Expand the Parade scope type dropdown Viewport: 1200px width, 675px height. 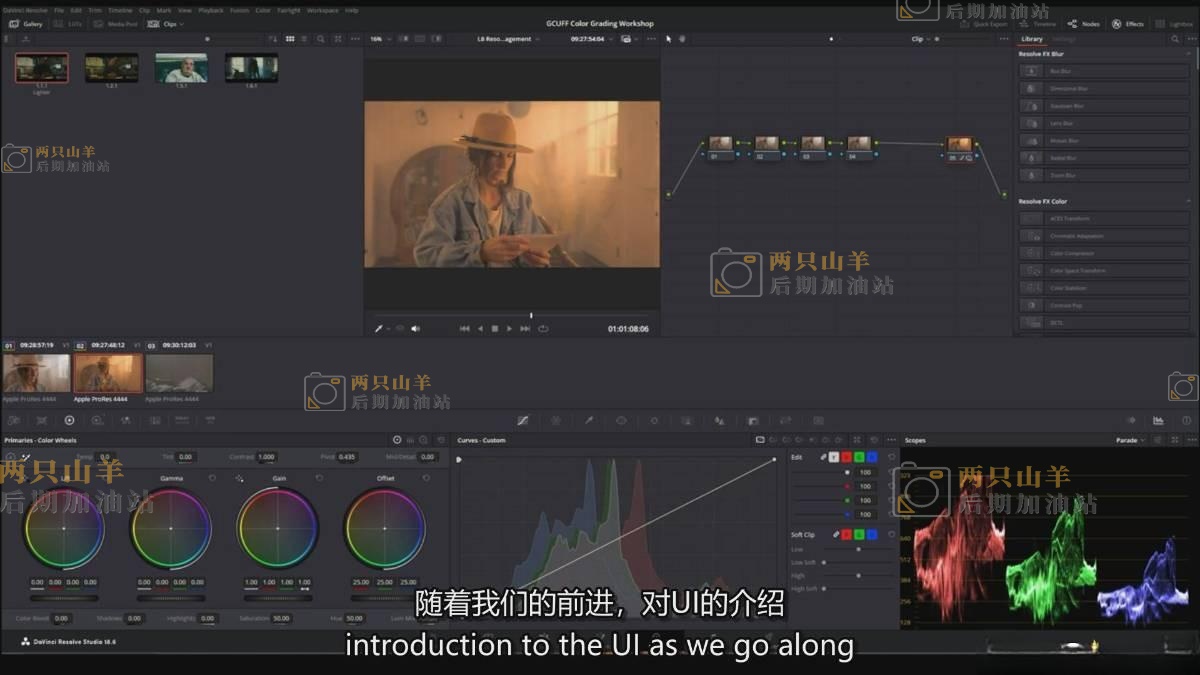(x=1130, y=440)
